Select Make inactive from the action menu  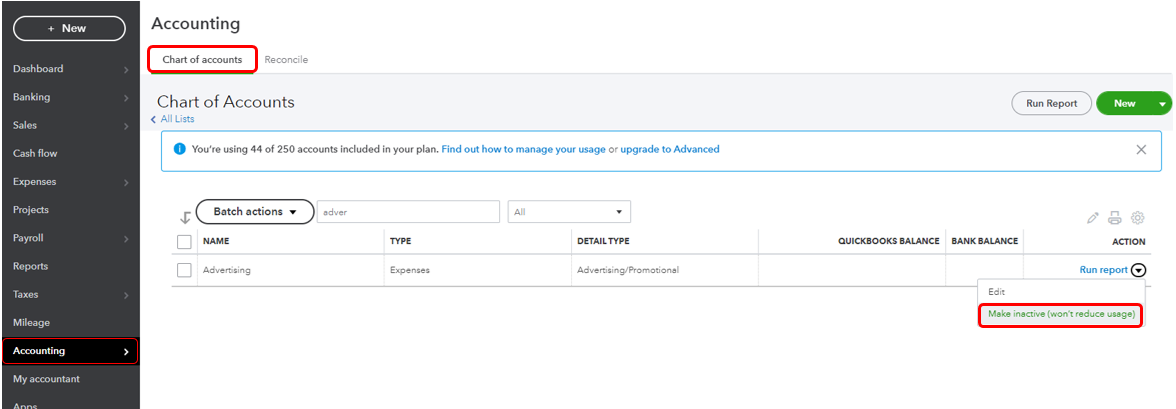click(x=1060, y=314)
